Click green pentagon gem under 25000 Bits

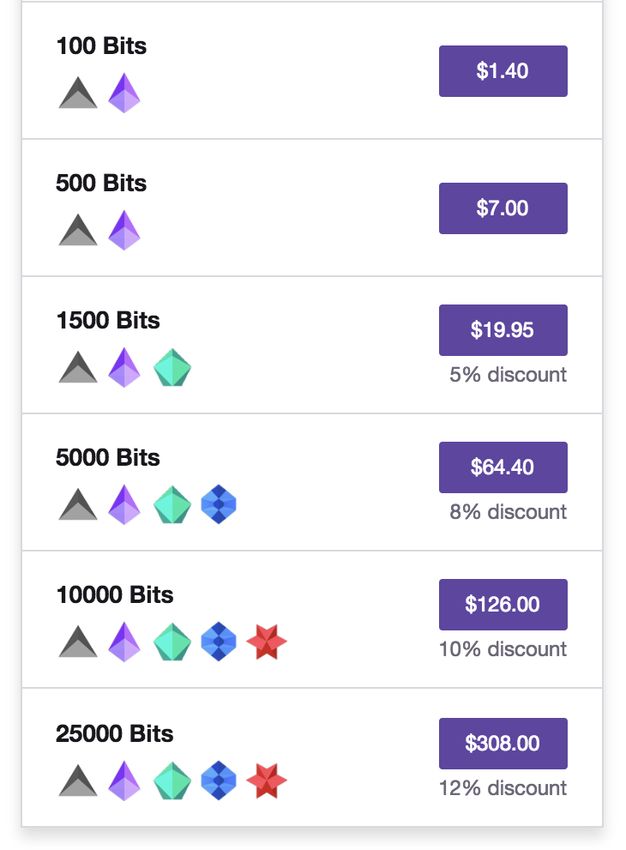(x=172, y=781)
